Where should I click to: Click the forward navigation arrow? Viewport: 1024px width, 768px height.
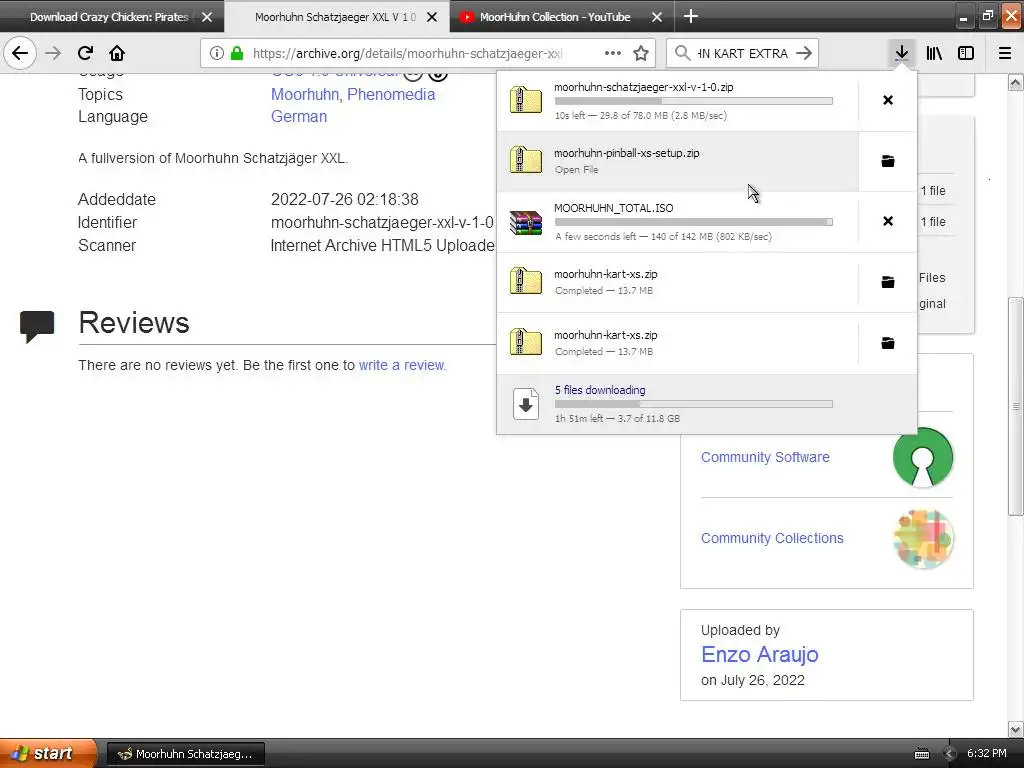coord(53,53)
